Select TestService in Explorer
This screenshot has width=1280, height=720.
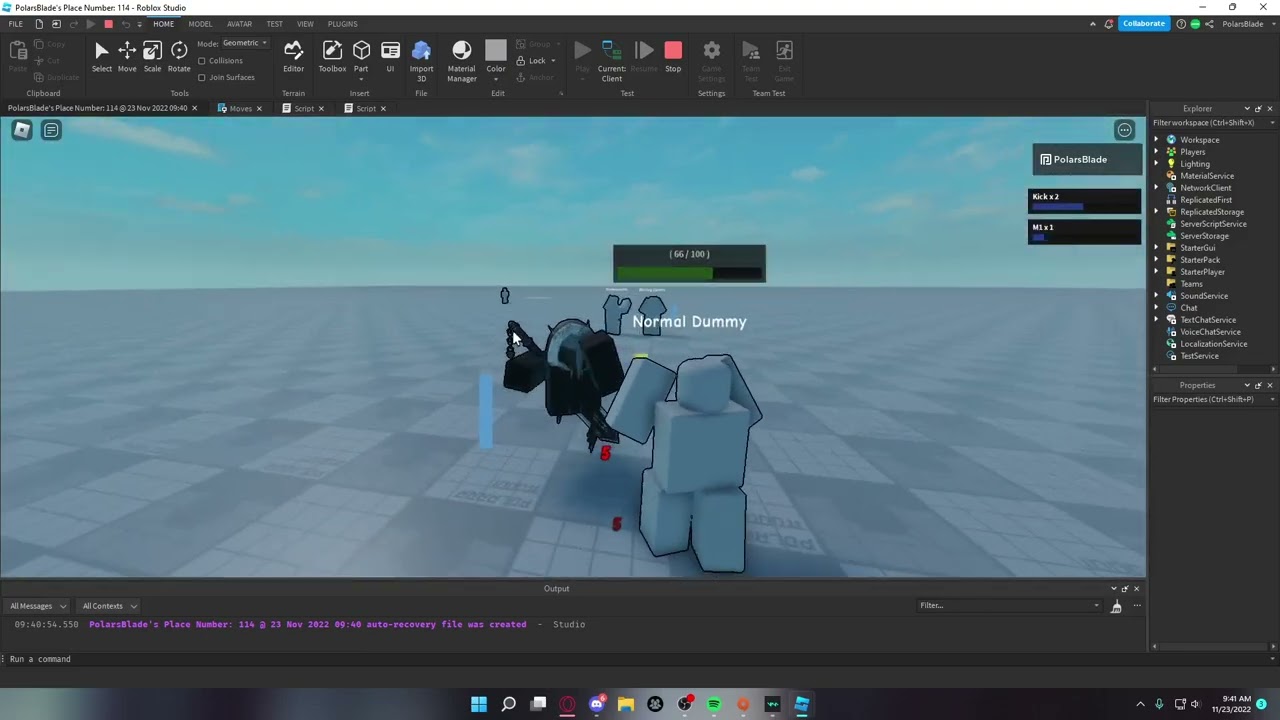coord(1199,356)
